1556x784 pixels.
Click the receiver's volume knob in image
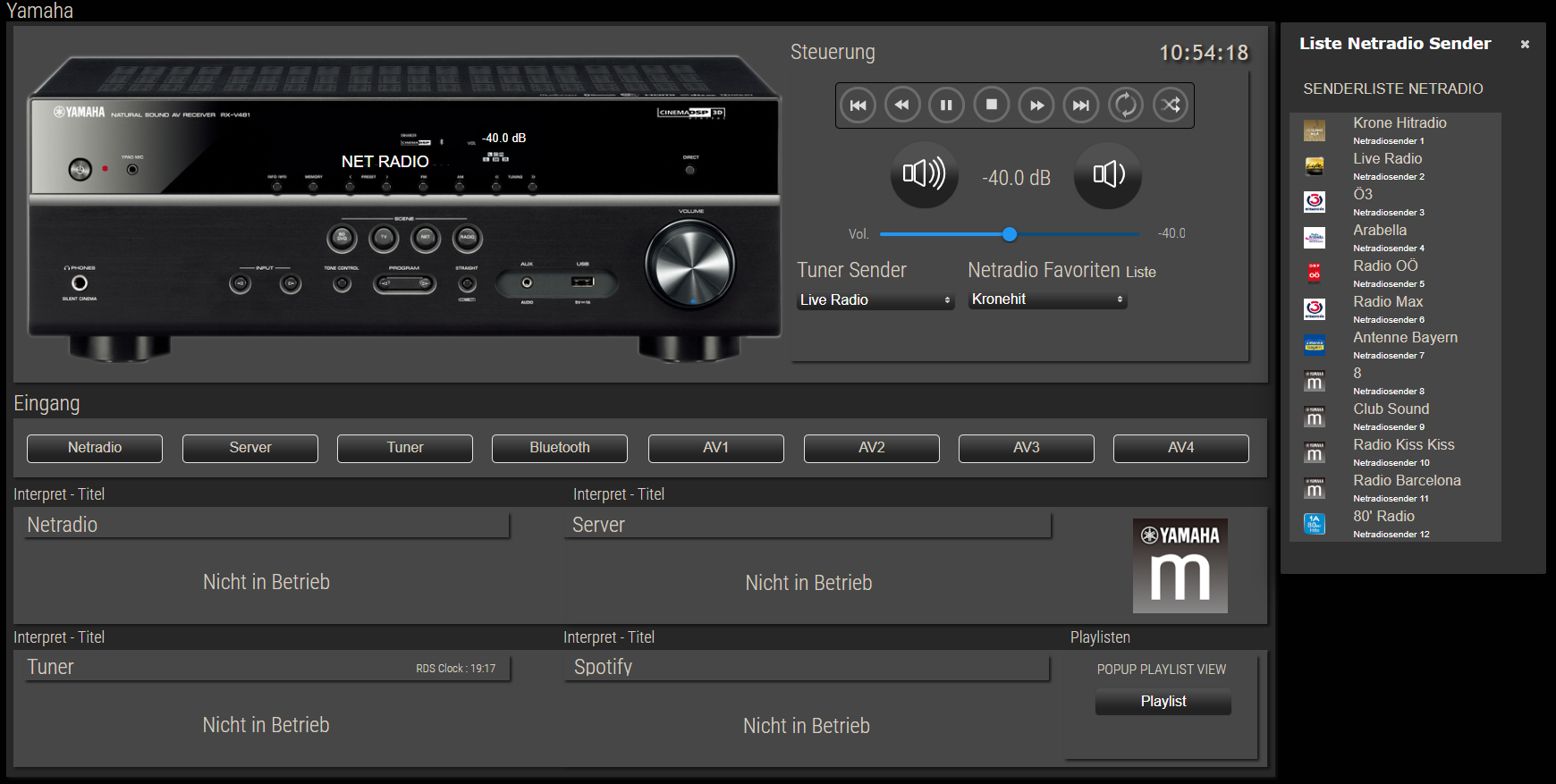690,265
